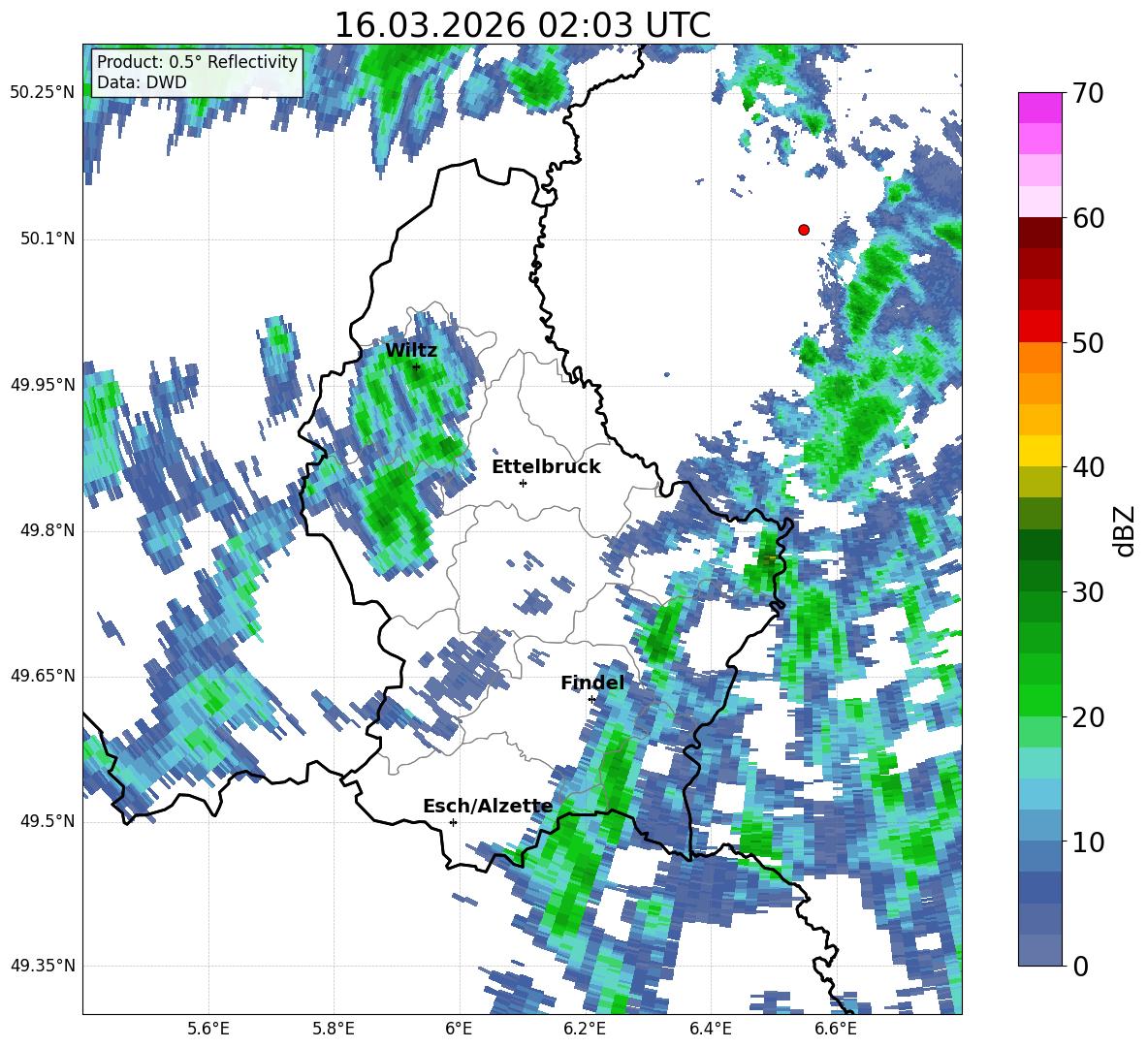Click the 0 tick label on colorbar

click(1080, 966)
